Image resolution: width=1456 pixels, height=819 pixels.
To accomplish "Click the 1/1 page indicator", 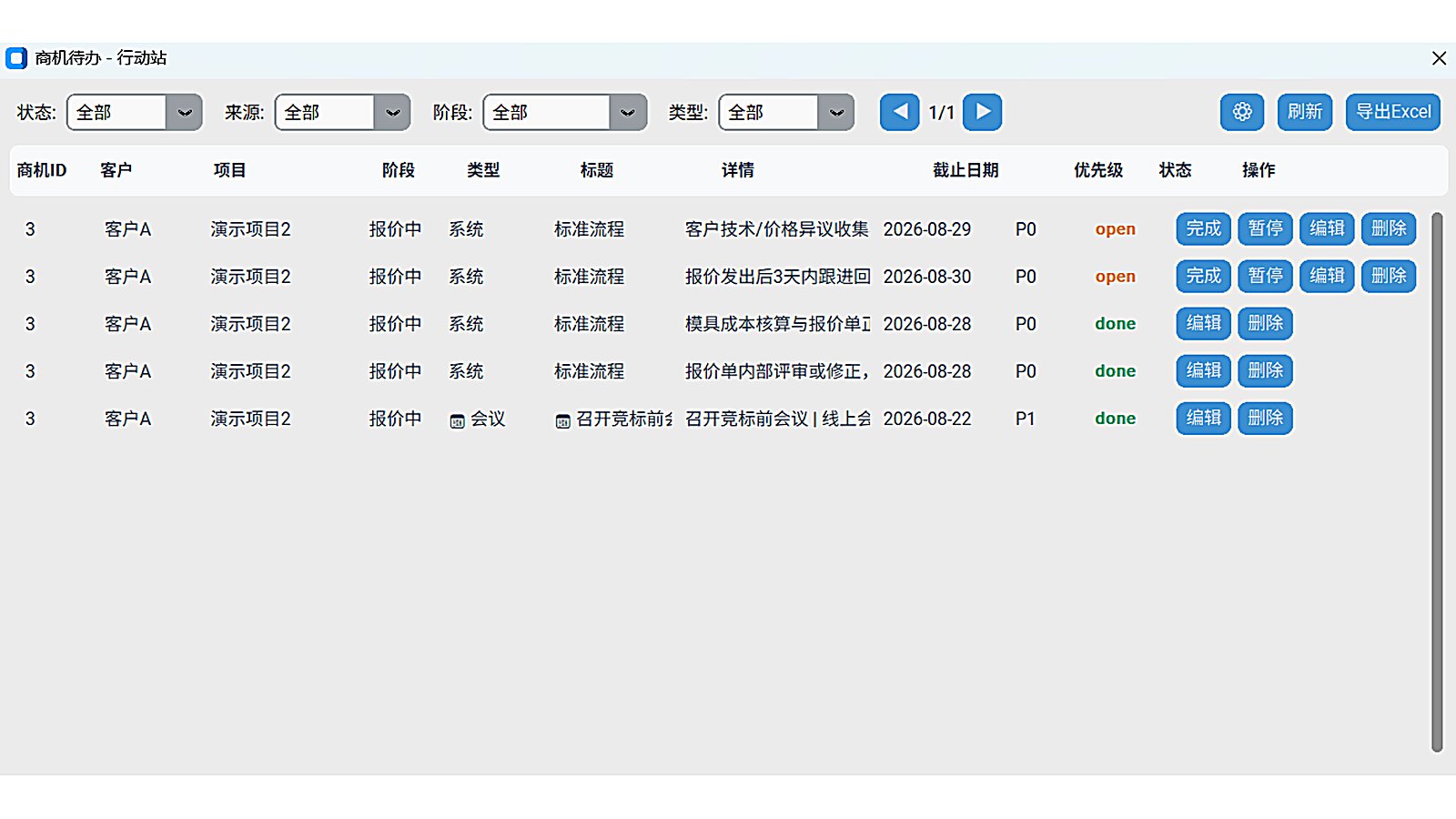I will [941, 113].
